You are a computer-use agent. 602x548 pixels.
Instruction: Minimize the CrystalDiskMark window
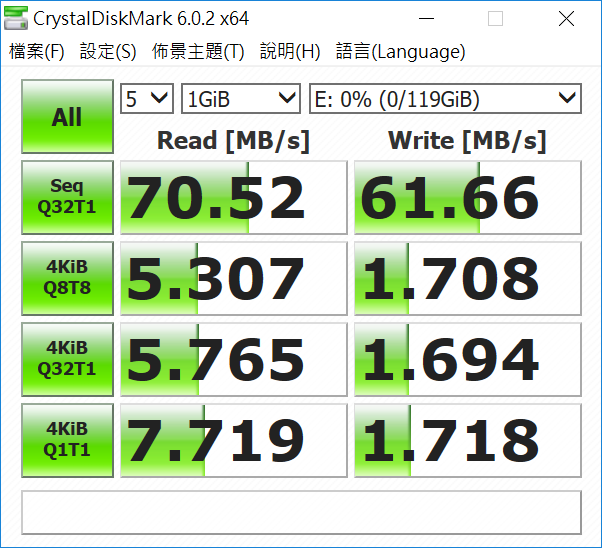426,18
